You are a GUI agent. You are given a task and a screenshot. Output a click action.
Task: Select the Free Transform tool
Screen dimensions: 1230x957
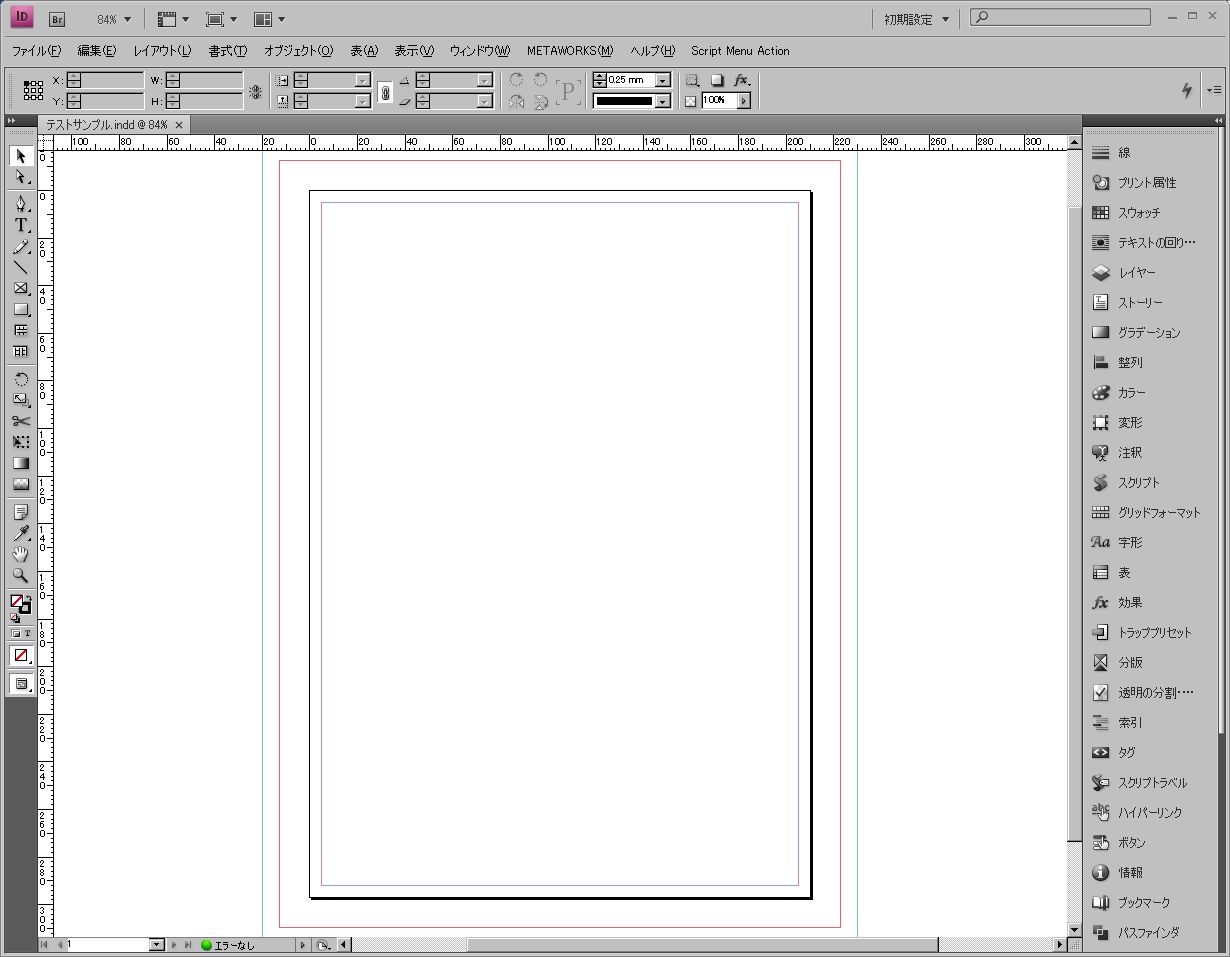(21, 442)
